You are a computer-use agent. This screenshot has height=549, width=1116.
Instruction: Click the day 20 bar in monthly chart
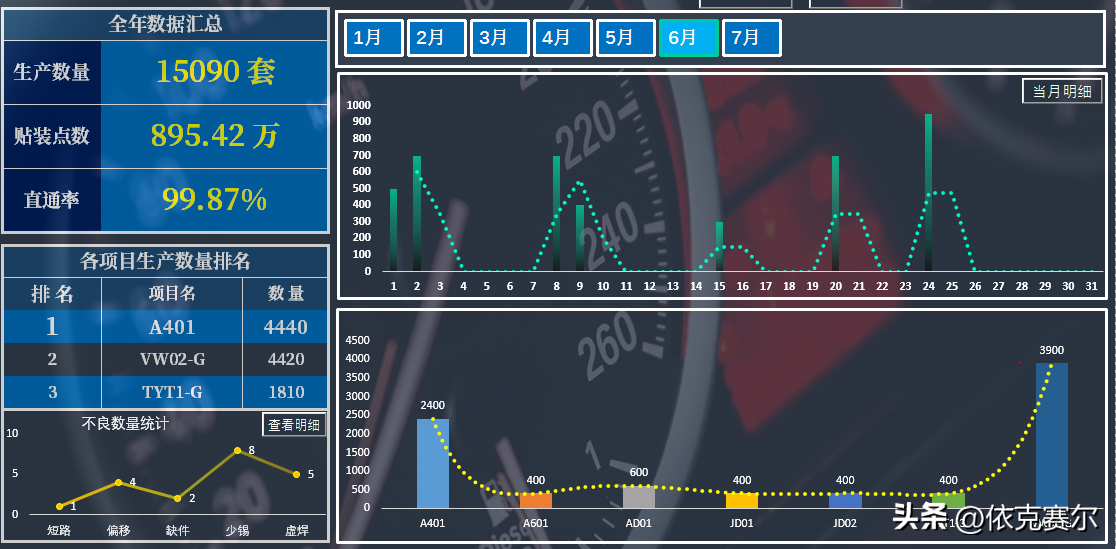[x=836, y=214]
